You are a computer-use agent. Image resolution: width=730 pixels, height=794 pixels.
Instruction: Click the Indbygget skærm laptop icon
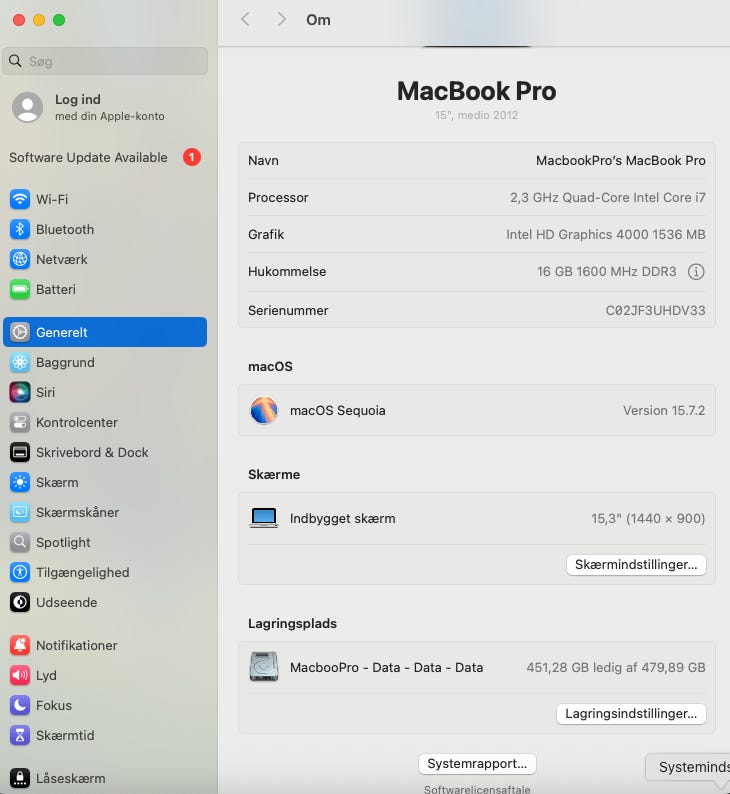pos(264,518)
